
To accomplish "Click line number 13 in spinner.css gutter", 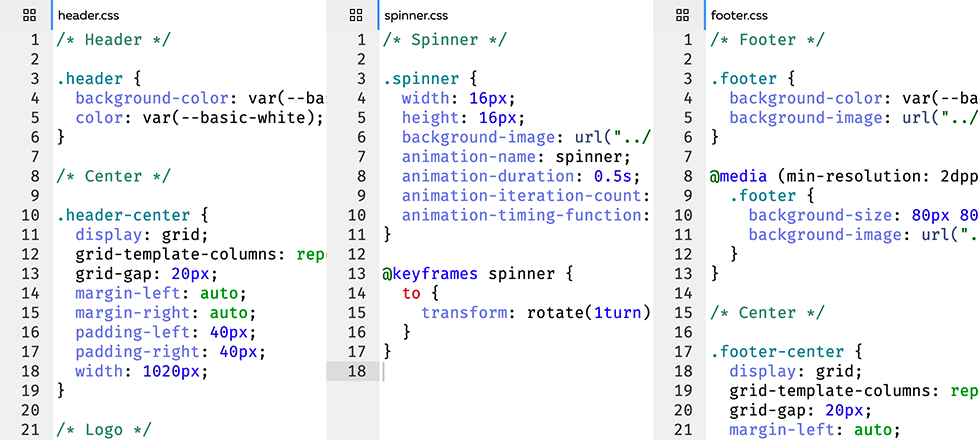I will pos(357,273).
